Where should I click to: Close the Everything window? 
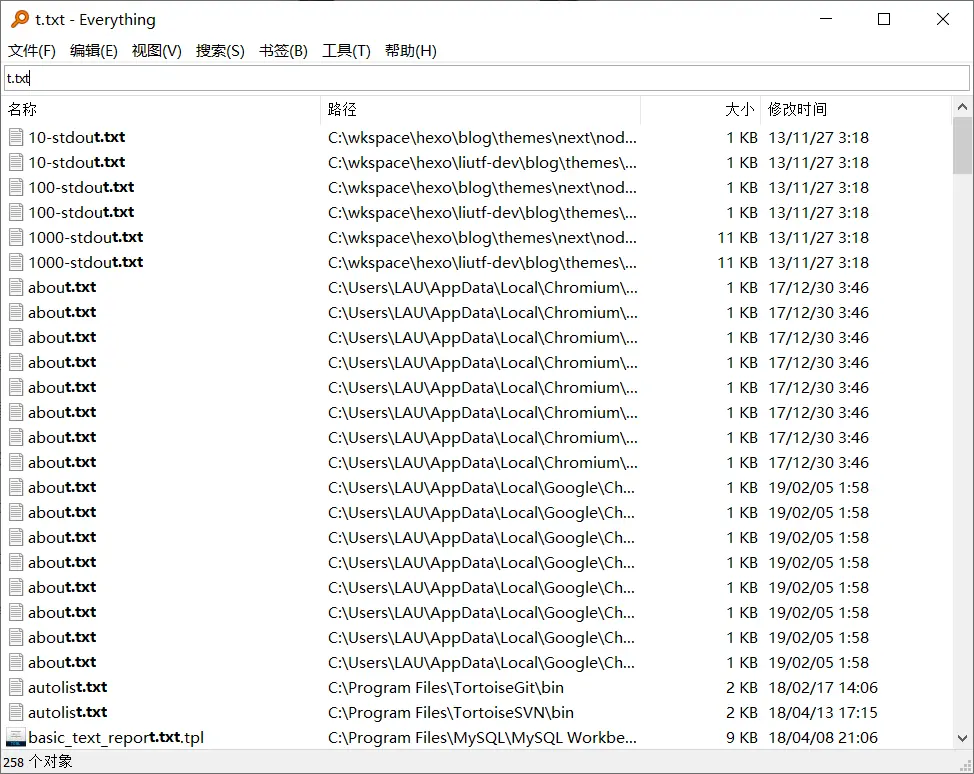942,19
